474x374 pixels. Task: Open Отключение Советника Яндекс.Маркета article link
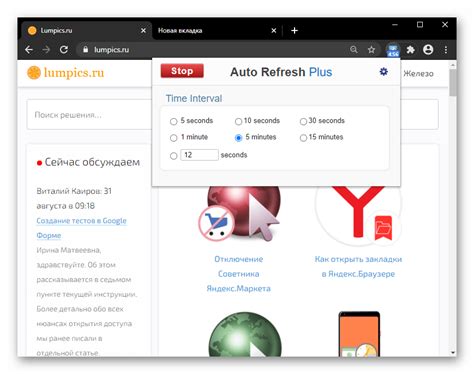[x=239, y=274]
